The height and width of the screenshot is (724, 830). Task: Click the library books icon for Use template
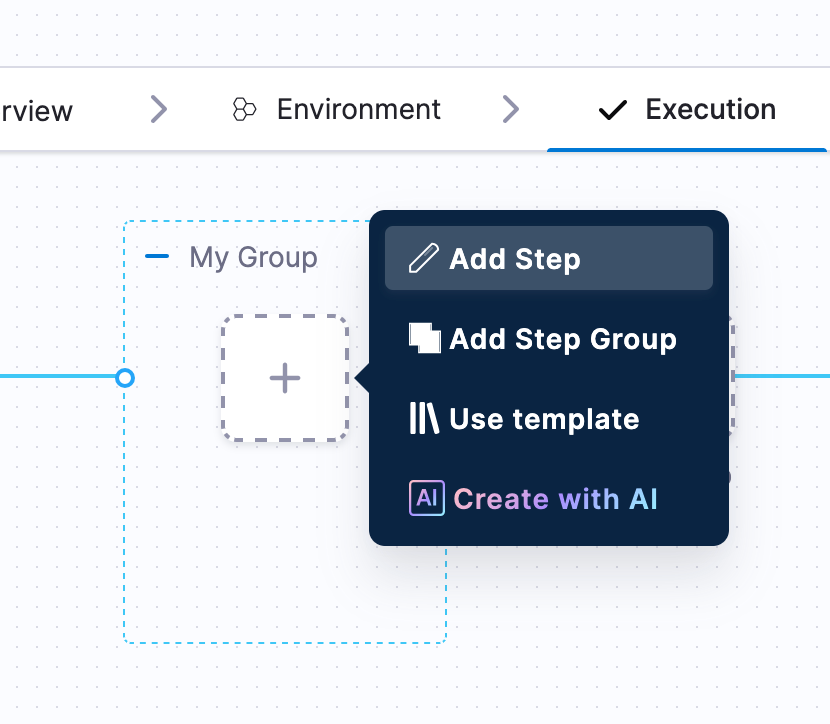pos(424,419)
